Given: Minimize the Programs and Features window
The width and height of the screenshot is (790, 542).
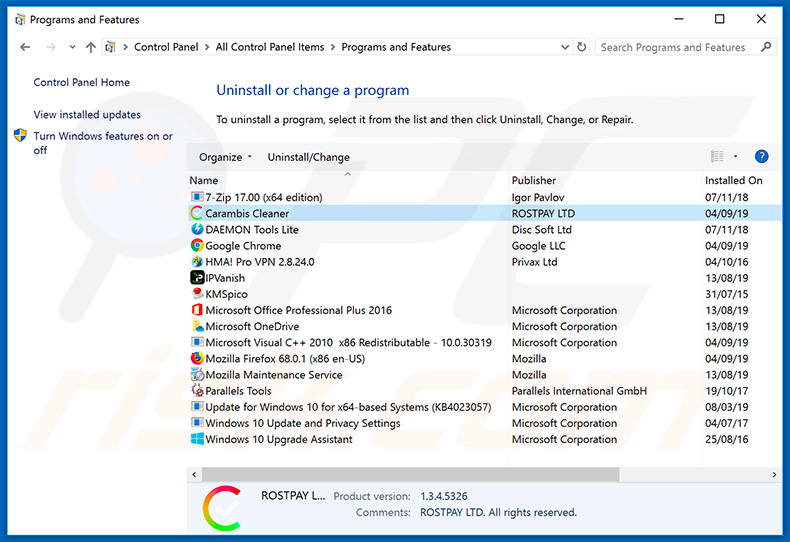Looking at the screenshot, I should pos(679,19).
